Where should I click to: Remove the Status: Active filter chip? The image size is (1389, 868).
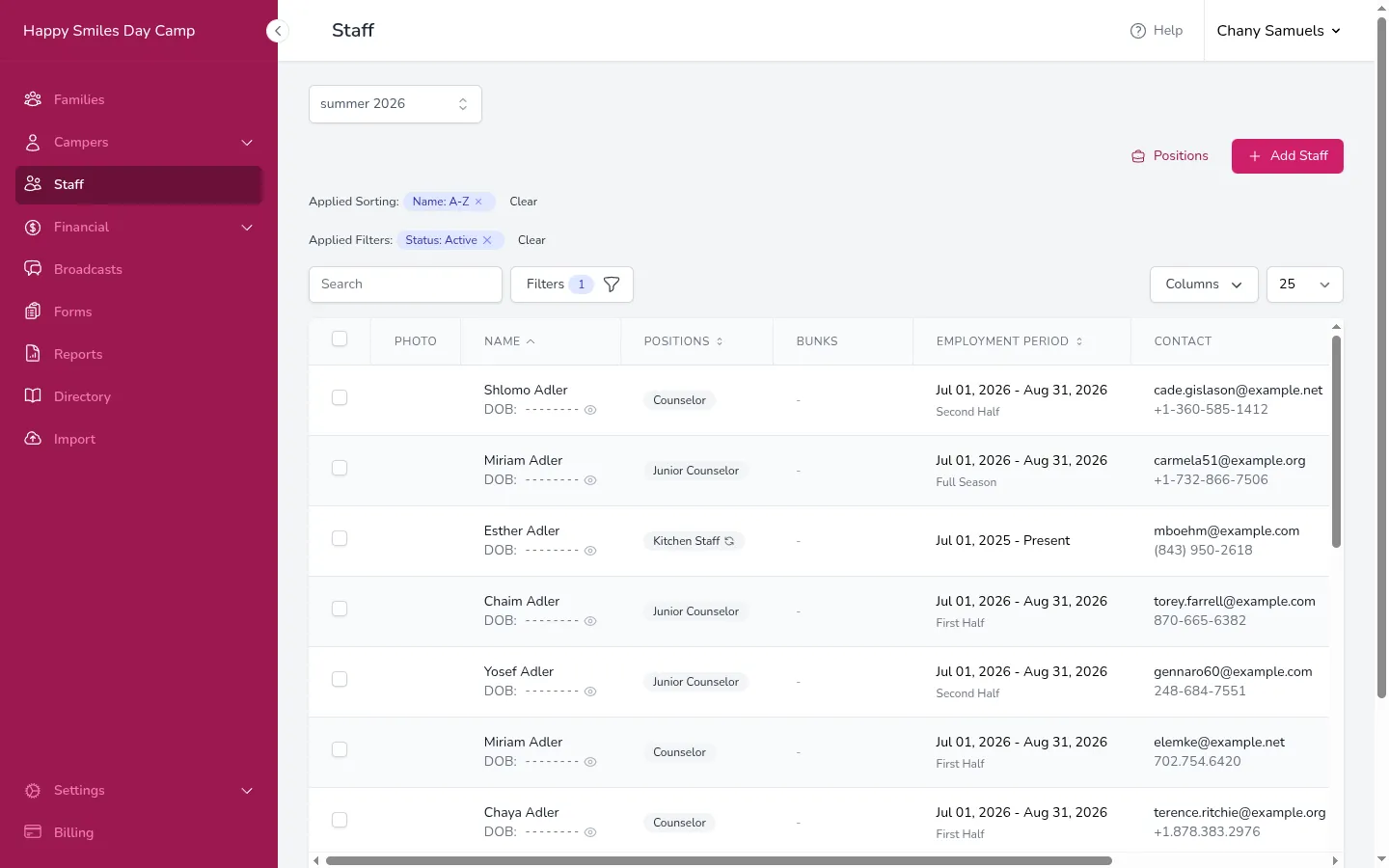pos(487,240)
